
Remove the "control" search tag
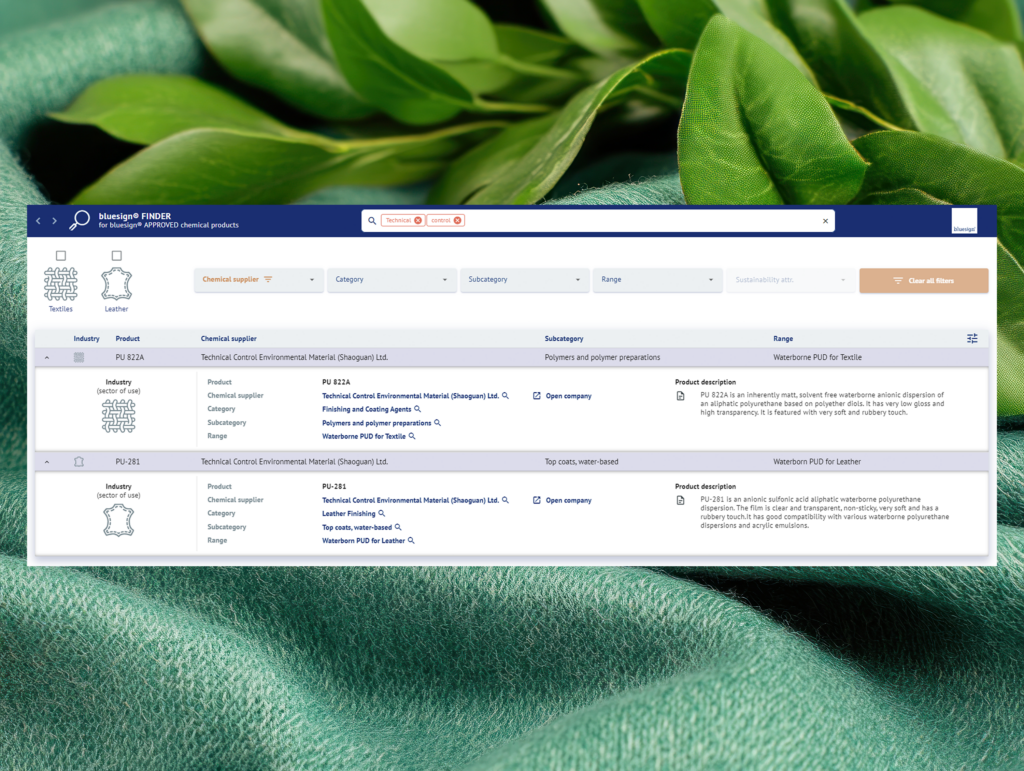[x=457, y=219]
